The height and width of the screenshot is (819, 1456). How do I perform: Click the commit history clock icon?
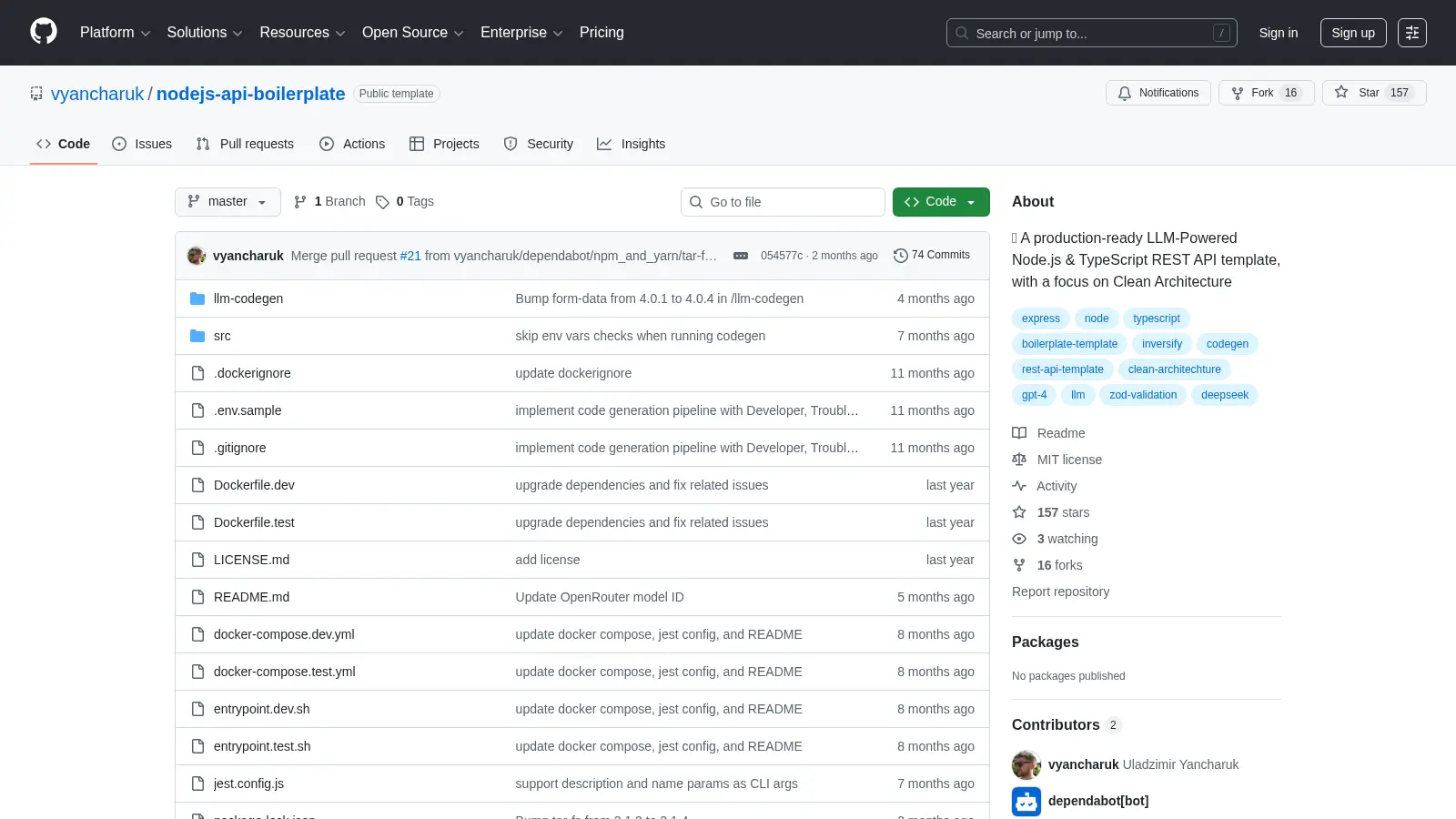pyautogui.click(x=901, y=256)
